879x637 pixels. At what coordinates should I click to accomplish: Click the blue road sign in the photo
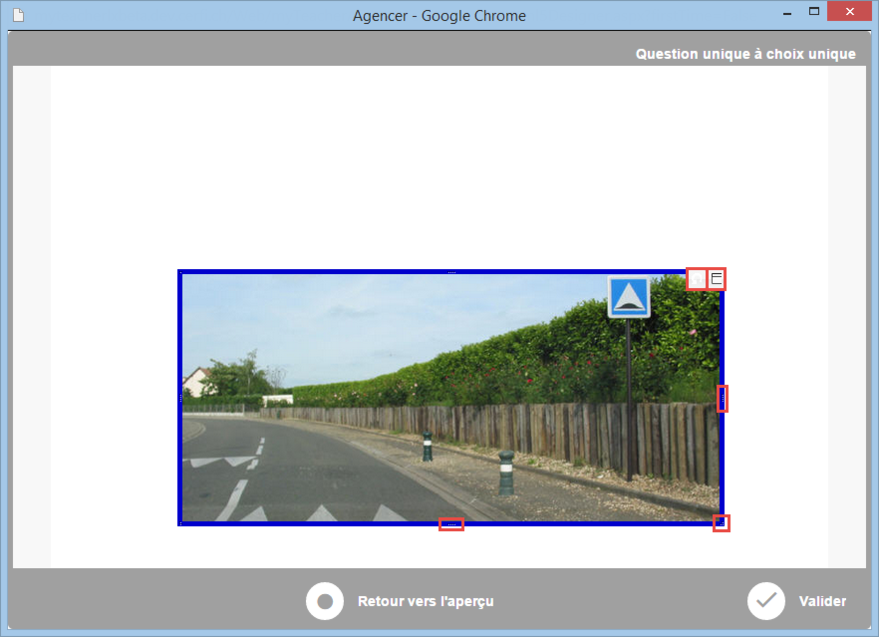tap(629, 297)
